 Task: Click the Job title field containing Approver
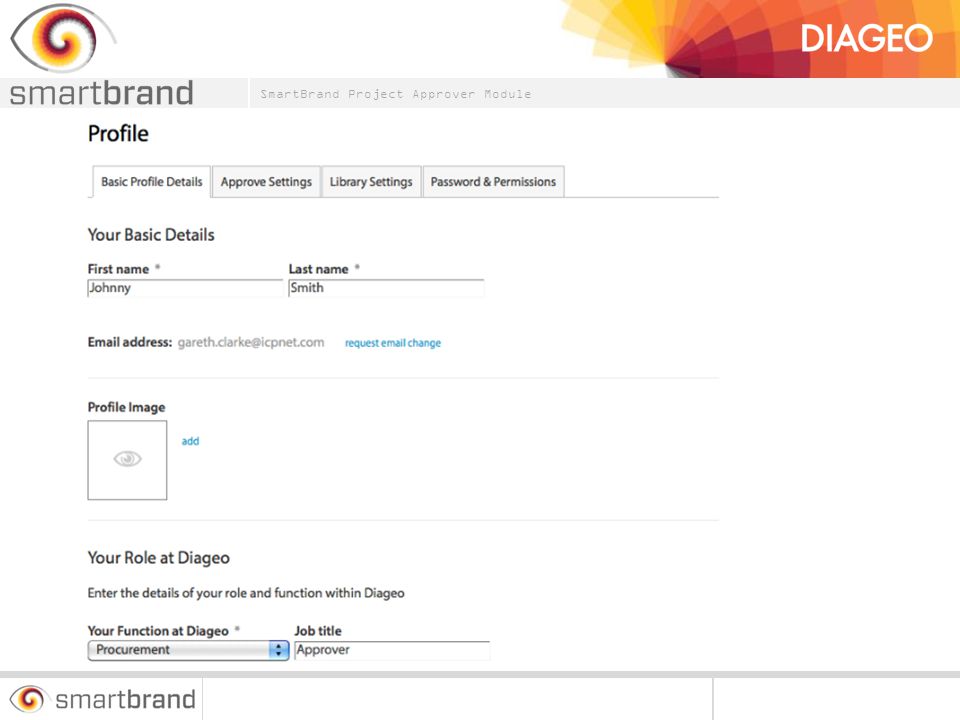click(x=392, y=650)
